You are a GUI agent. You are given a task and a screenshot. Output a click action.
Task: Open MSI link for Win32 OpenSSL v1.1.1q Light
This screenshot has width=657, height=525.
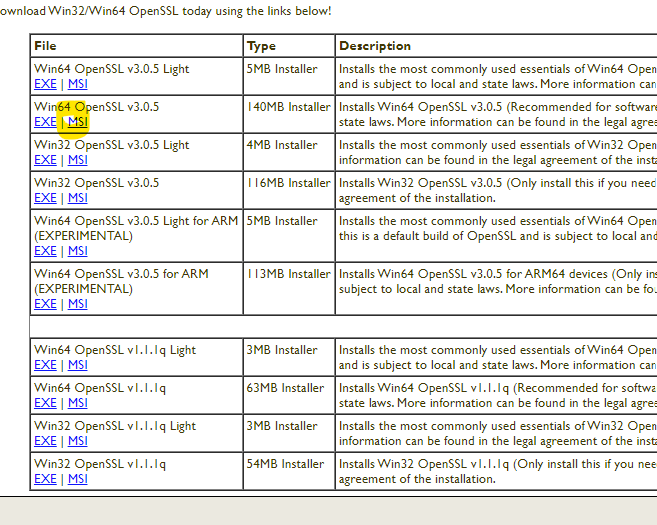click(x=78, y=441)
